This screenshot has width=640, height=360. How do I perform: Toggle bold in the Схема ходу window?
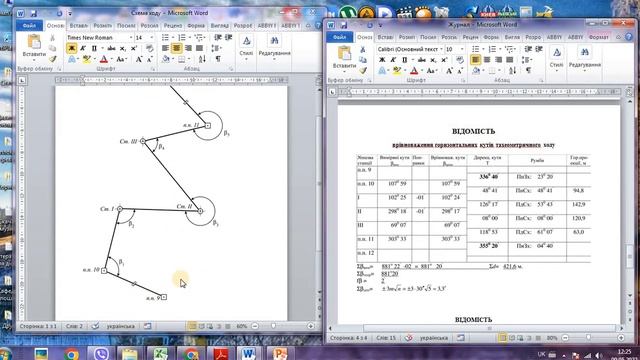point(71,49)
